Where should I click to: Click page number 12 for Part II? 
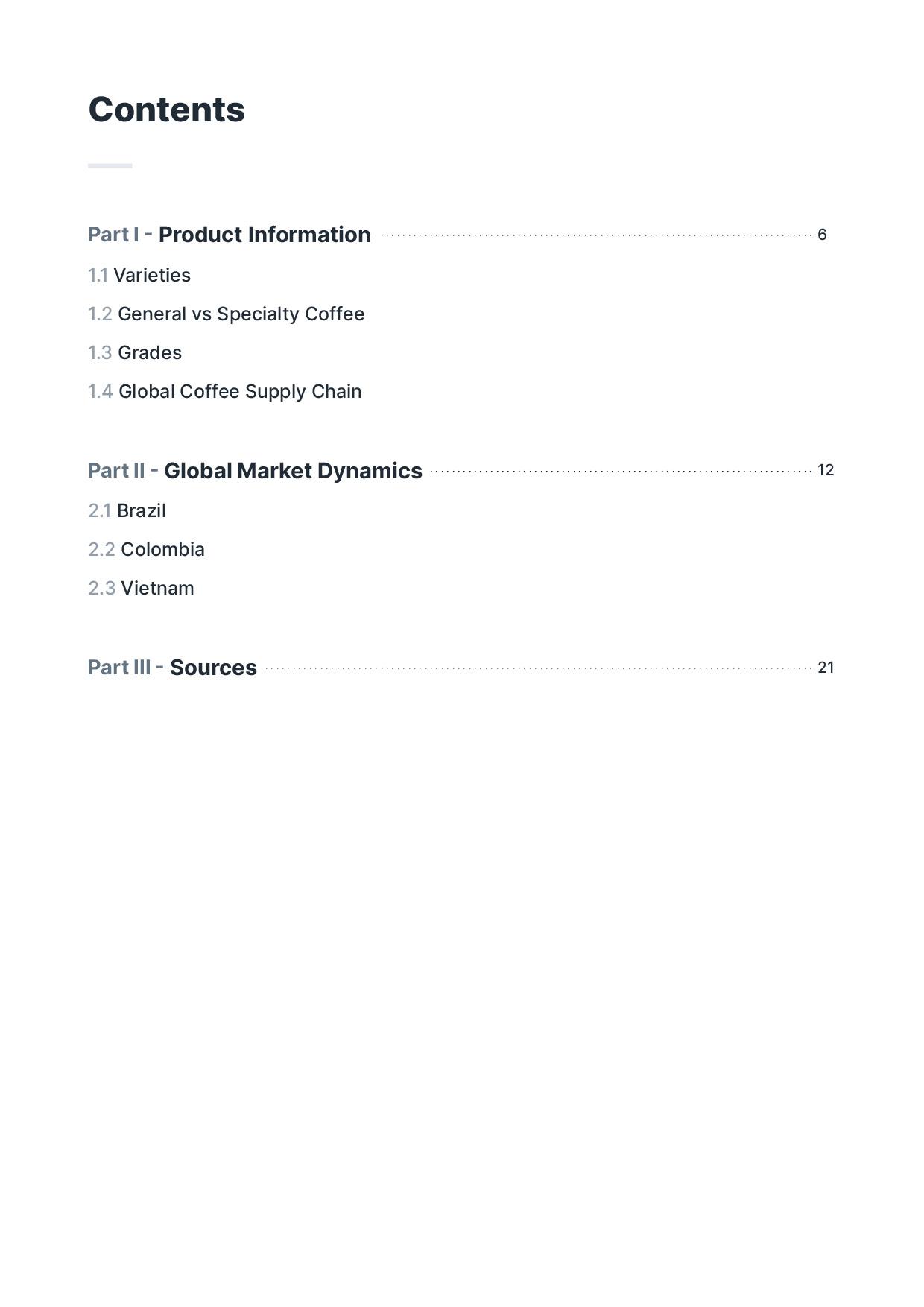825,470
